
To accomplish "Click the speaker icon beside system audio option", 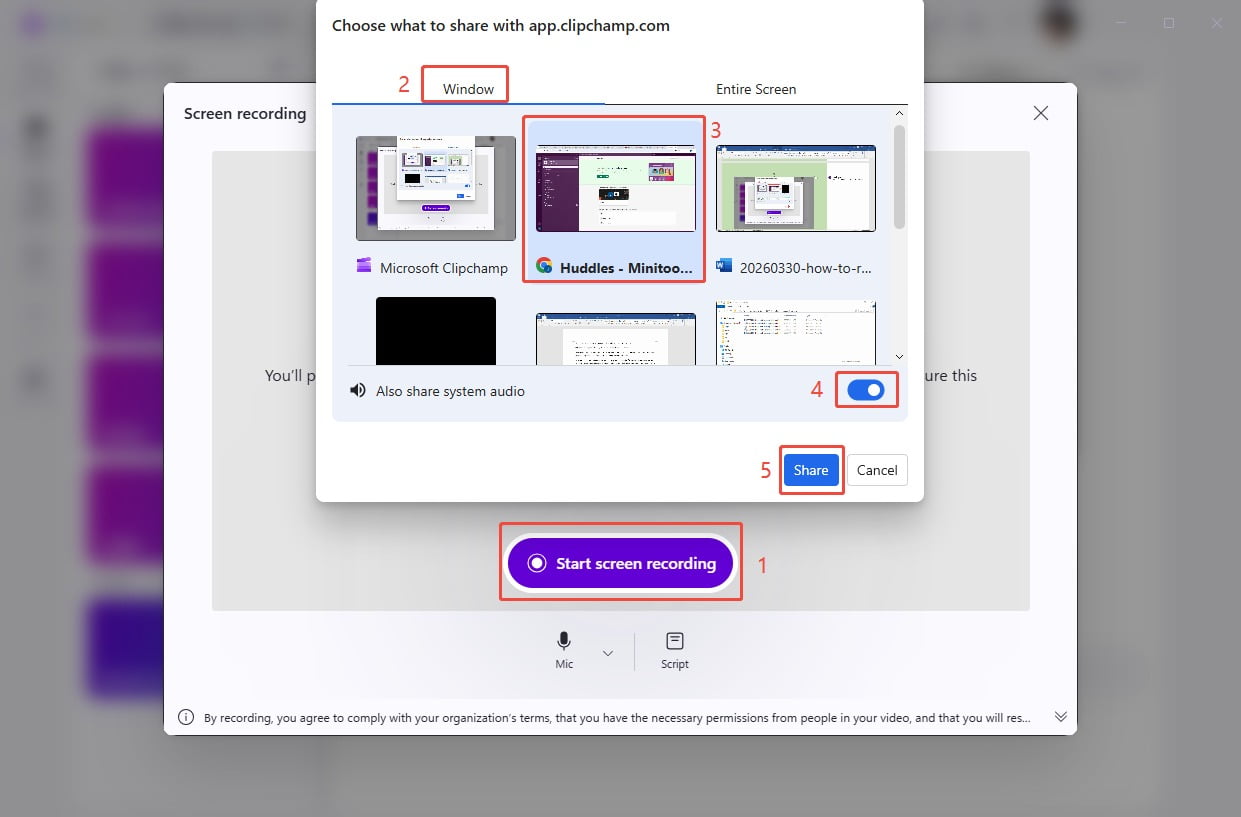I will point(358,390).
